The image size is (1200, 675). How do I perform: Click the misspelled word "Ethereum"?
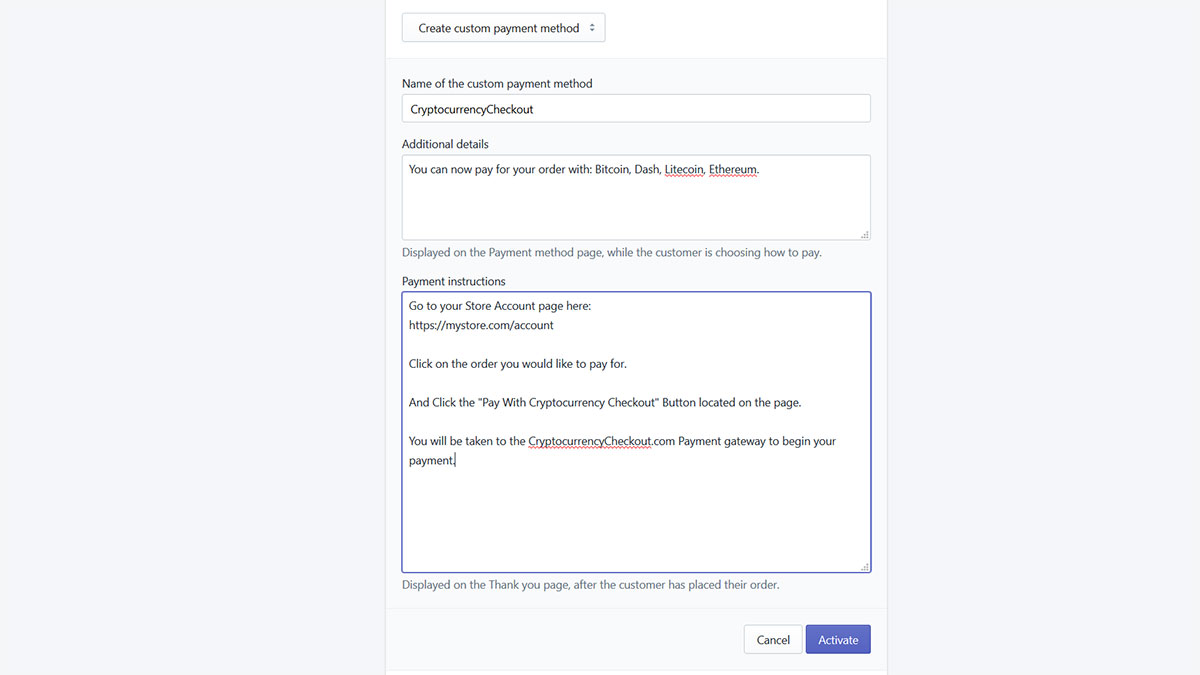pos(733,170)
